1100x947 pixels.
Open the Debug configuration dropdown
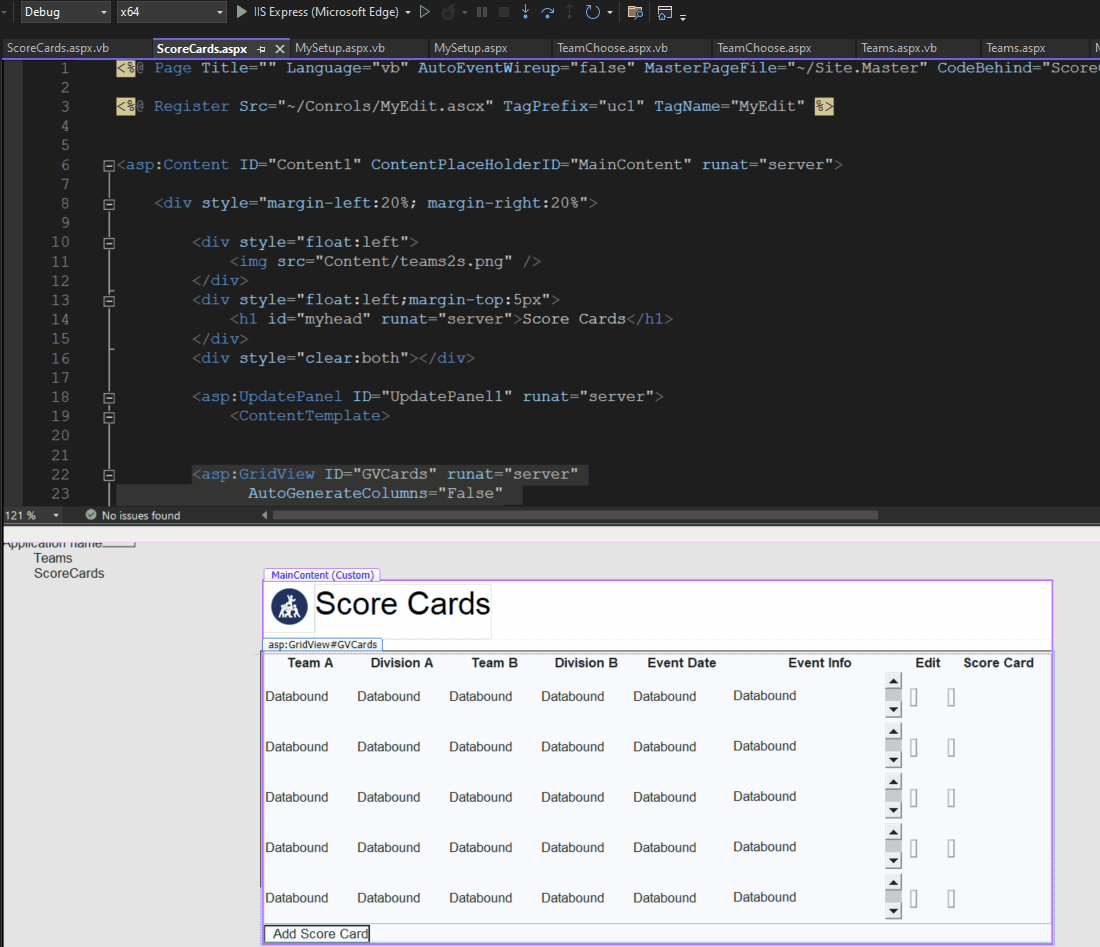tap(65, 12)
